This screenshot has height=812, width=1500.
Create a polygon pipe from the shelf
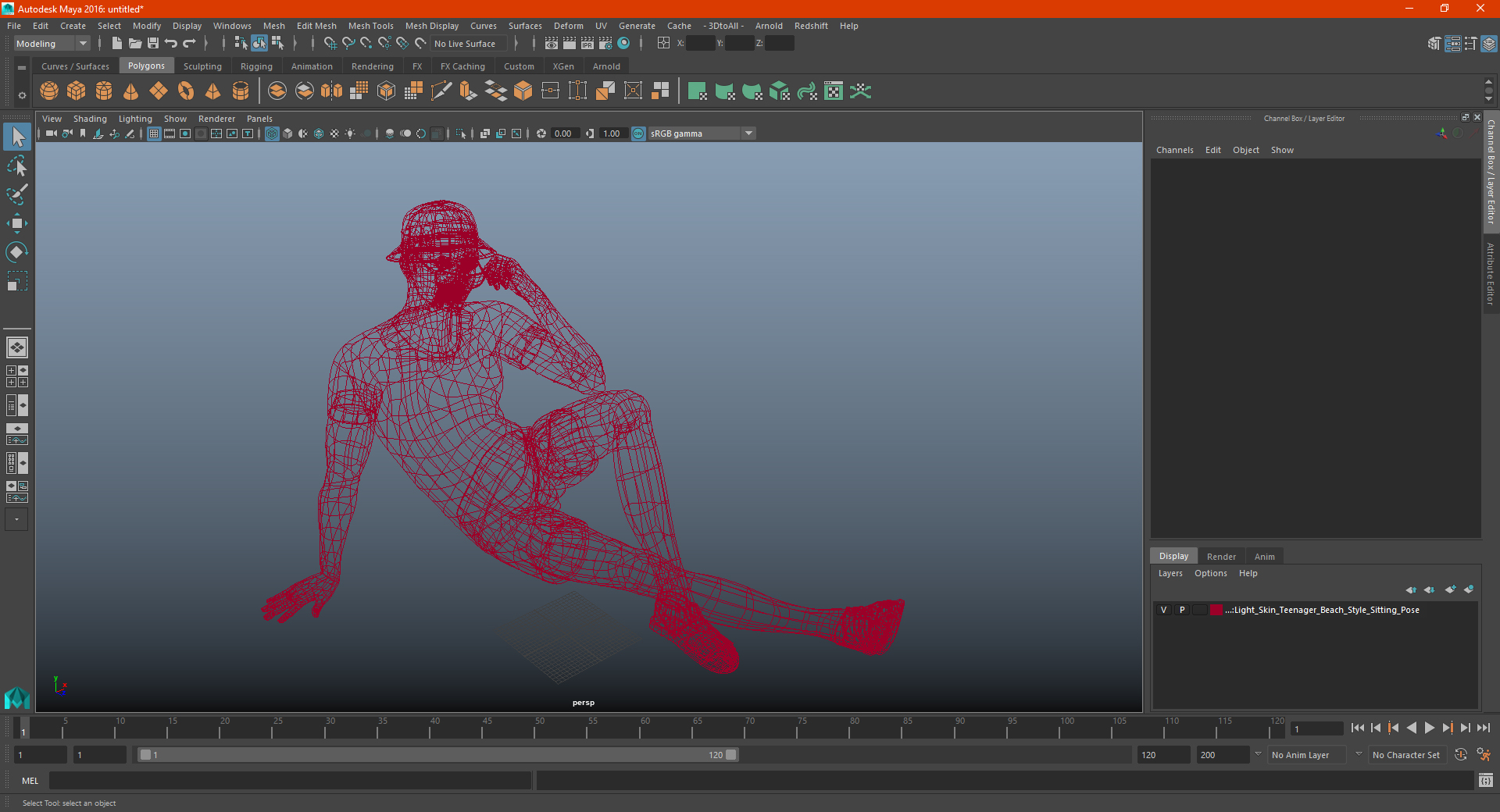coord(241,91)
